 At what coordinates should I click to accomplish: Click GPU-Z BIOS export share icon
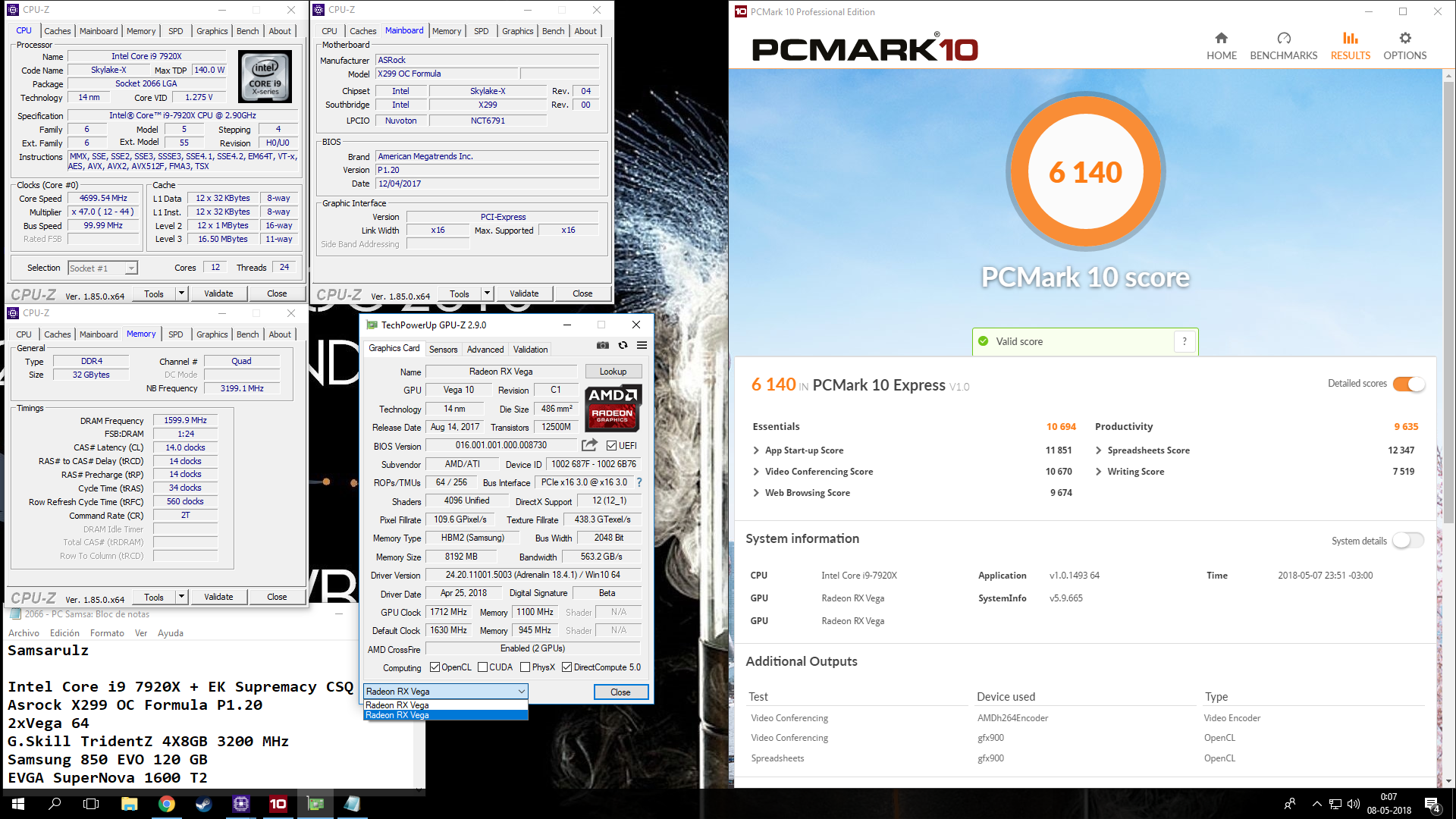(x=589, y=445)
